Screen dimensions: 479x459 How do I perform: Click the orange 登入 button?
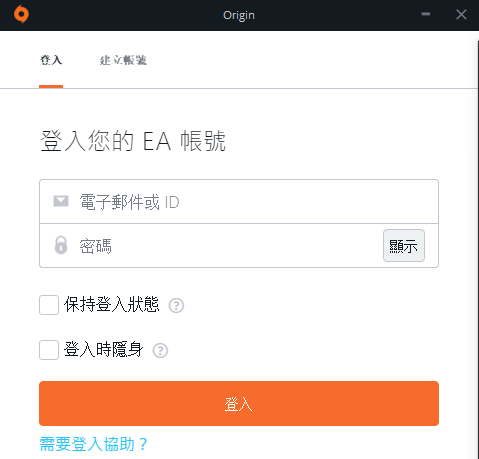coord(239,403)
